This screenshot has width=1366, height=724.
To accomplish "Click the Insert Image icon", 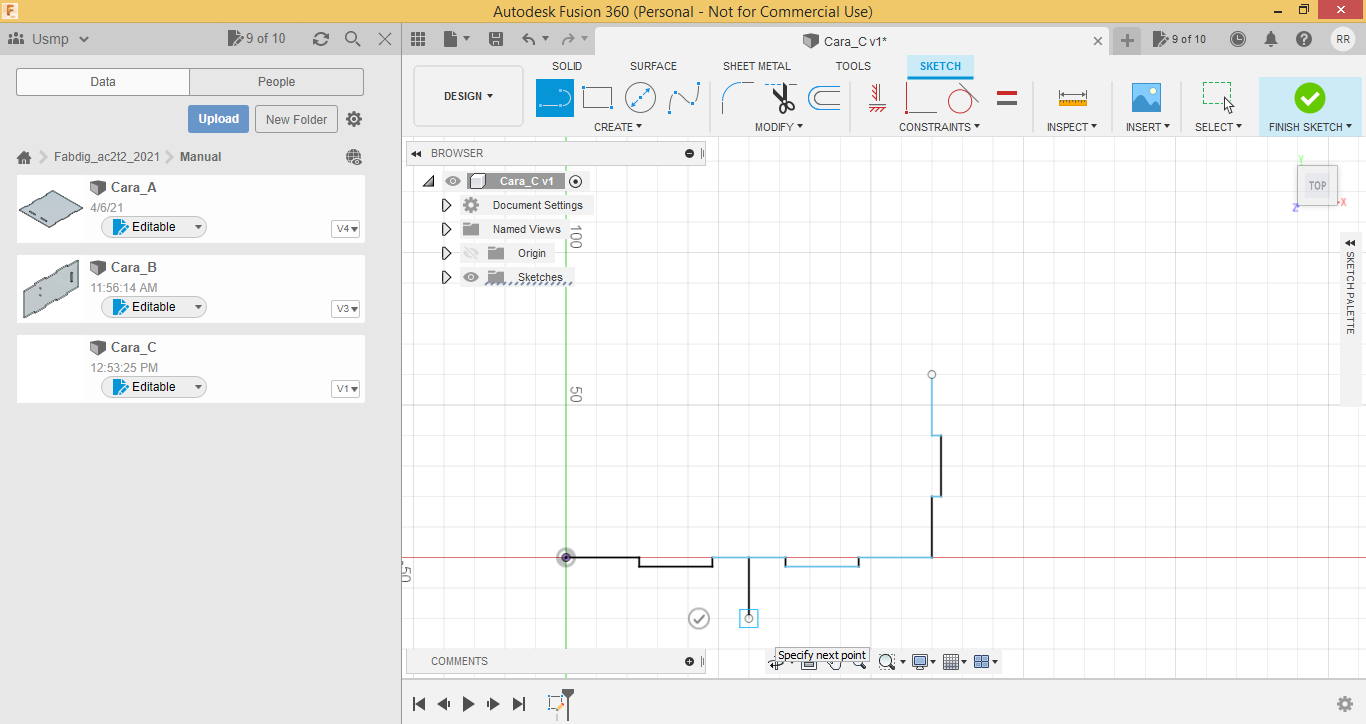I will 1146,98.
